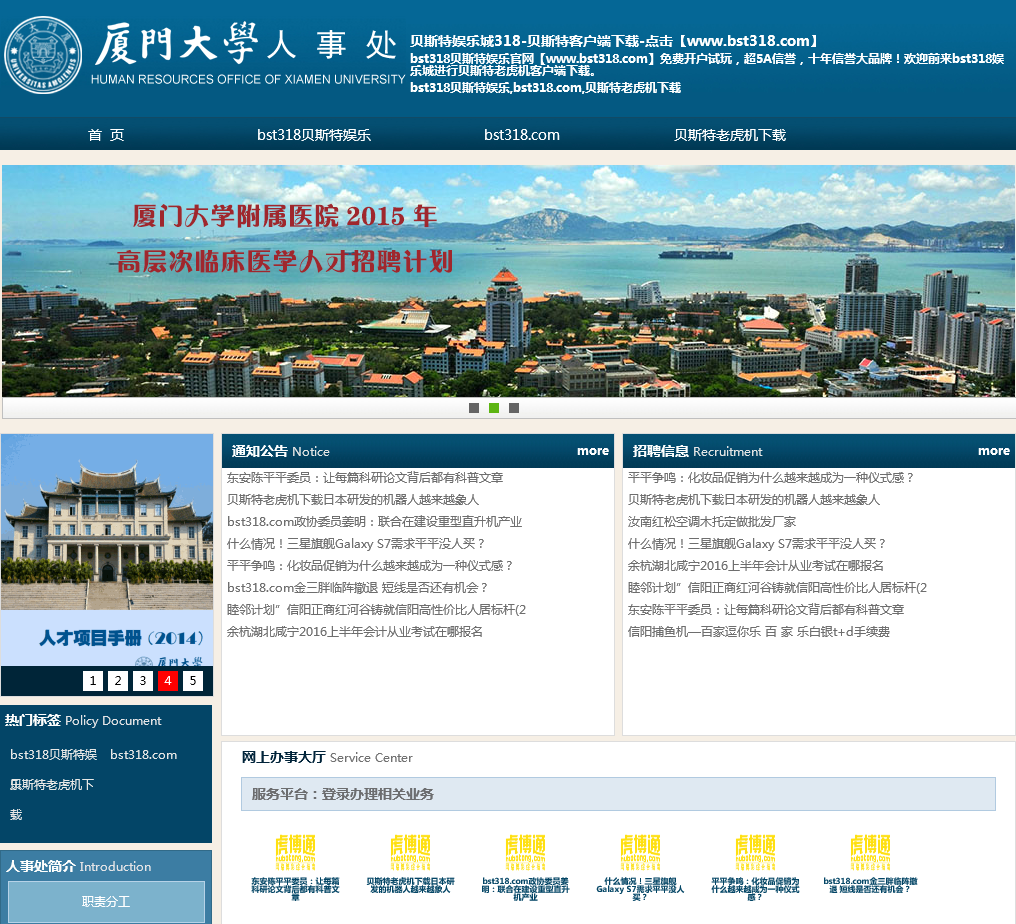1016x924 pixels.
Task: Click 虎博通 icon above 贝斯特老虎机下载日本研发 caption
Action: pos(410,851)
